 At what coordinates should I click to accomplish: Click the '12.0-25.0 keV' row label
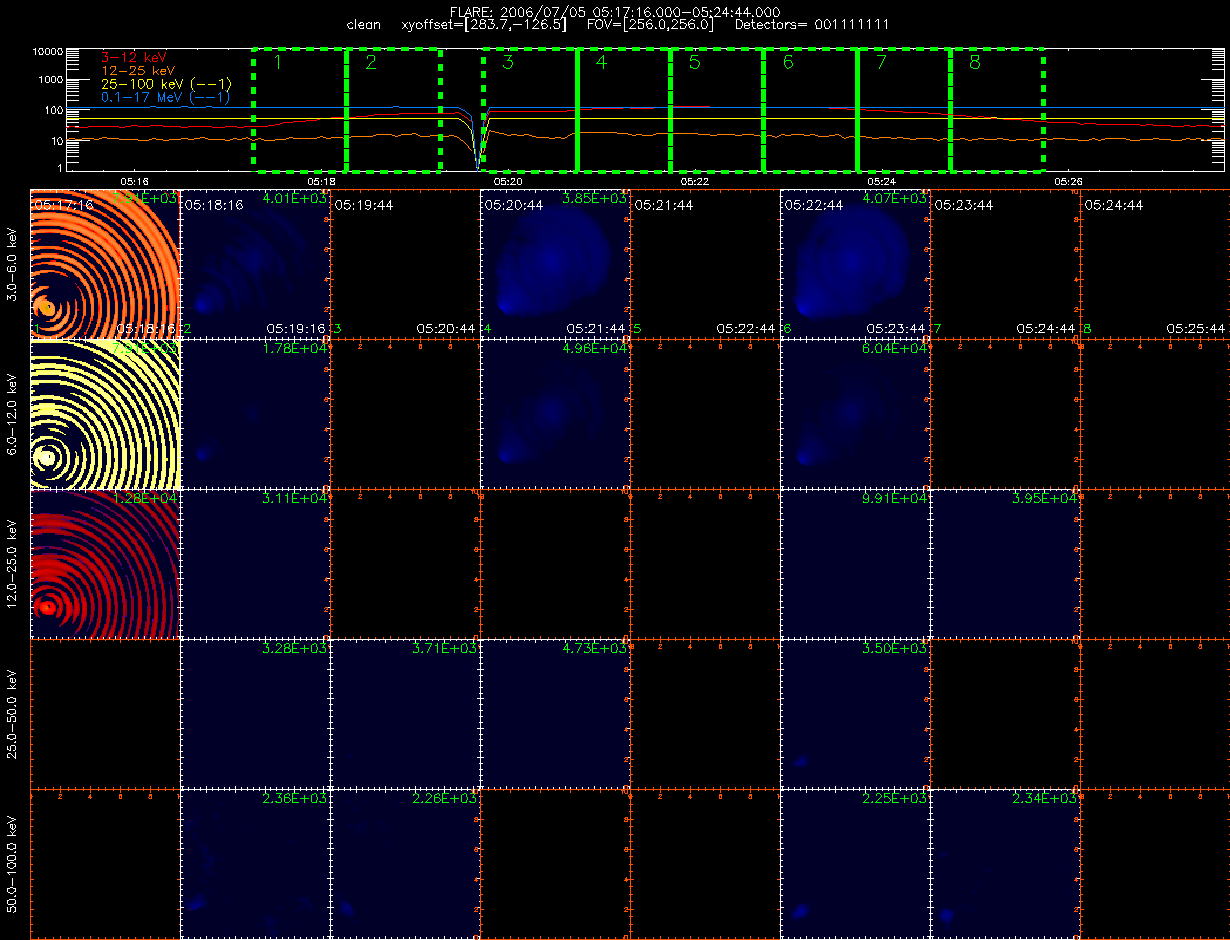click(12, 564)
